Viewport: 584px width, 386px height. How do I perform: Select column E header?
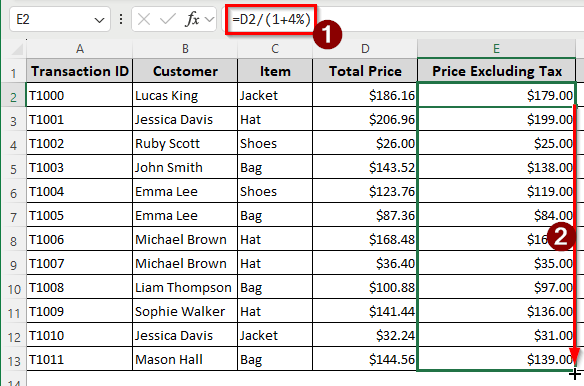pyautogui.click(x=496, y=49)
